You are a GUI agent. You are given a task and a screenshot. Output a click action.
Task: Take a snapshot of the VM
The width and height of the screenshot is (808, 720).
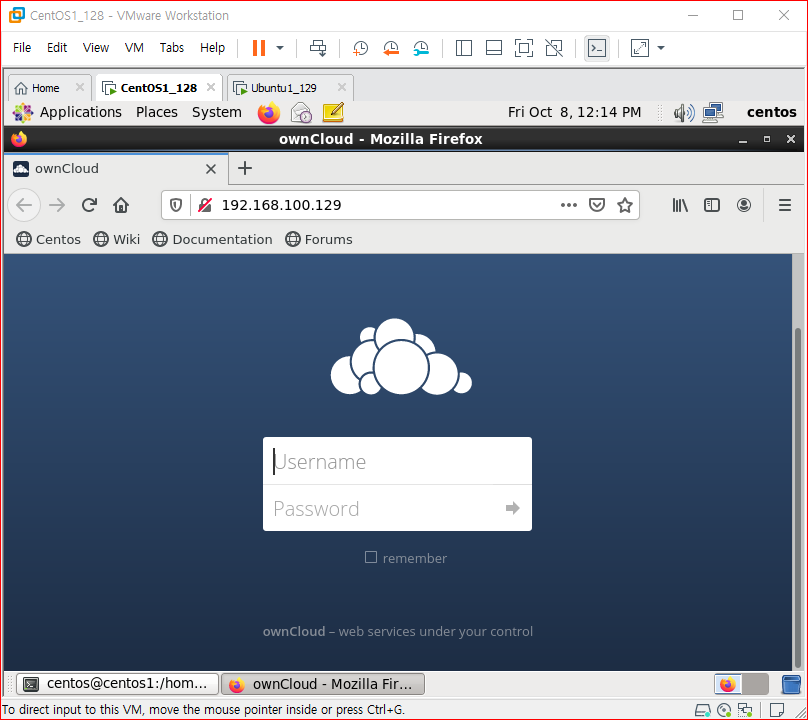click(360, 48)
